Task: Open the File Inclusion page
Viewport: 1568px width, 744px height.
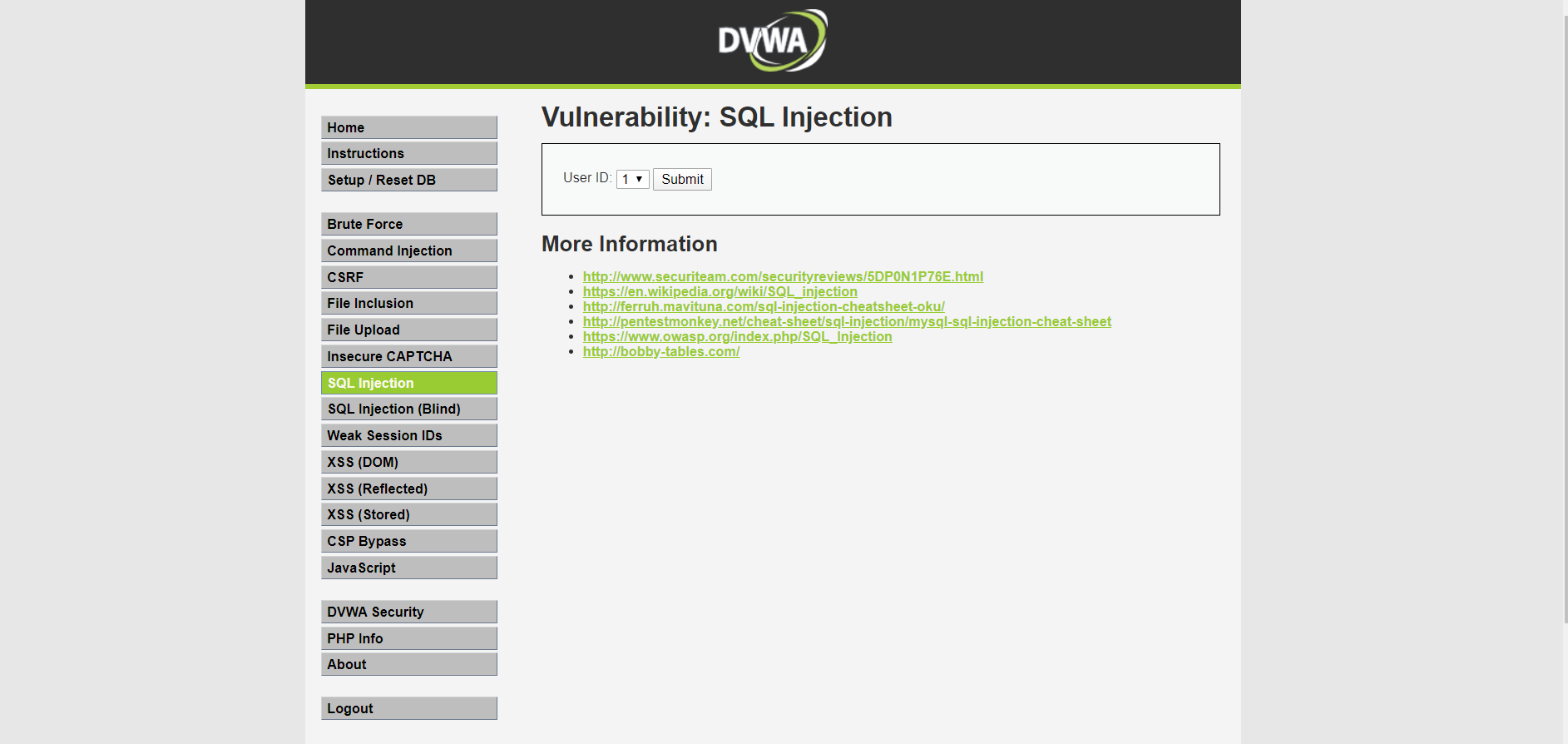Action: [409, 303]
